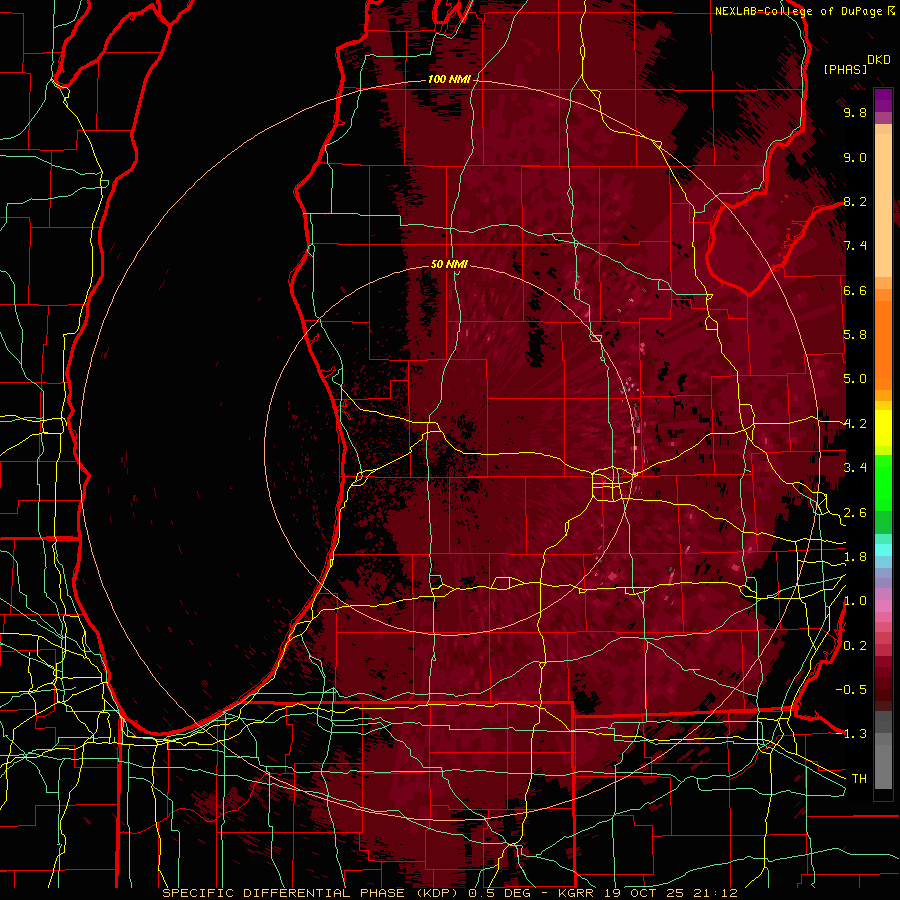Pick the cyan band of the color bar
This screenshot has width=900, height=900.
tap(883, 550)
